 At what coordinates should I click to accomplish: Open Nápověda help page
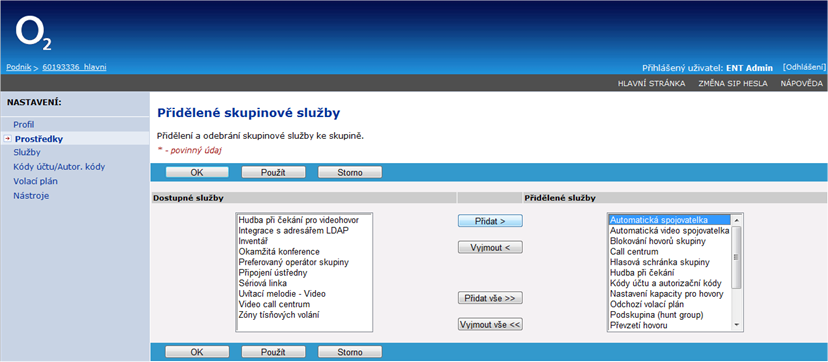[x=802, y=83]
